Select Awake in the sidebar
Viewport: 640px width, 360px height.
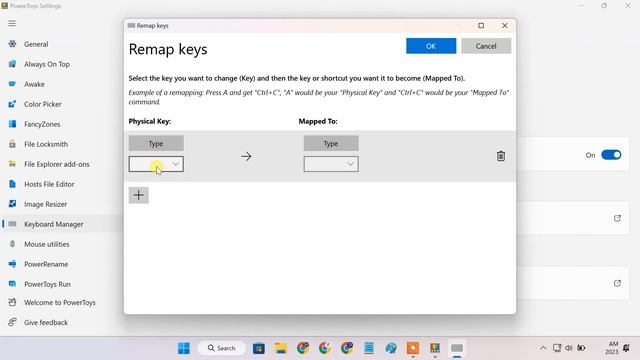34,84
